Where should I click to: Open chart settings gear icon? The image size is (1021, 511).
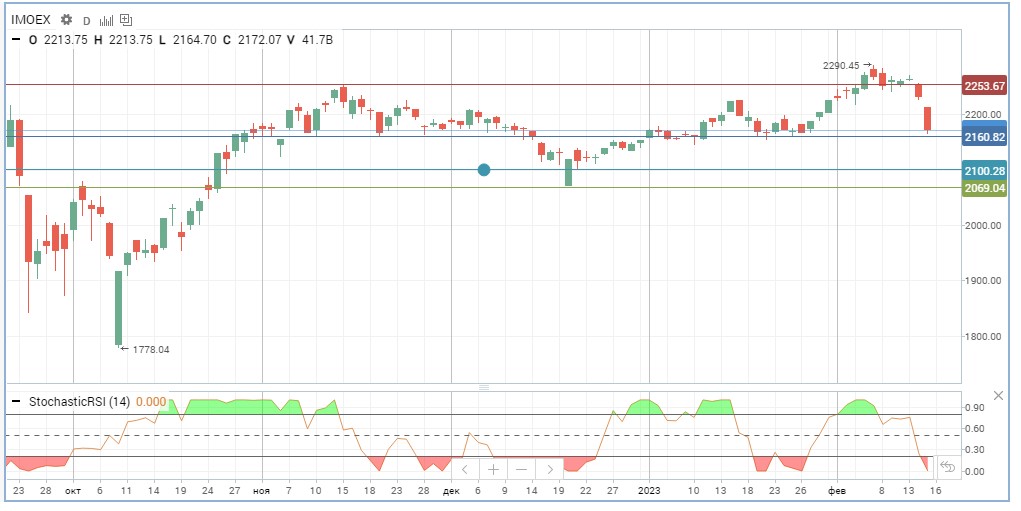click(x=66, y=20)
